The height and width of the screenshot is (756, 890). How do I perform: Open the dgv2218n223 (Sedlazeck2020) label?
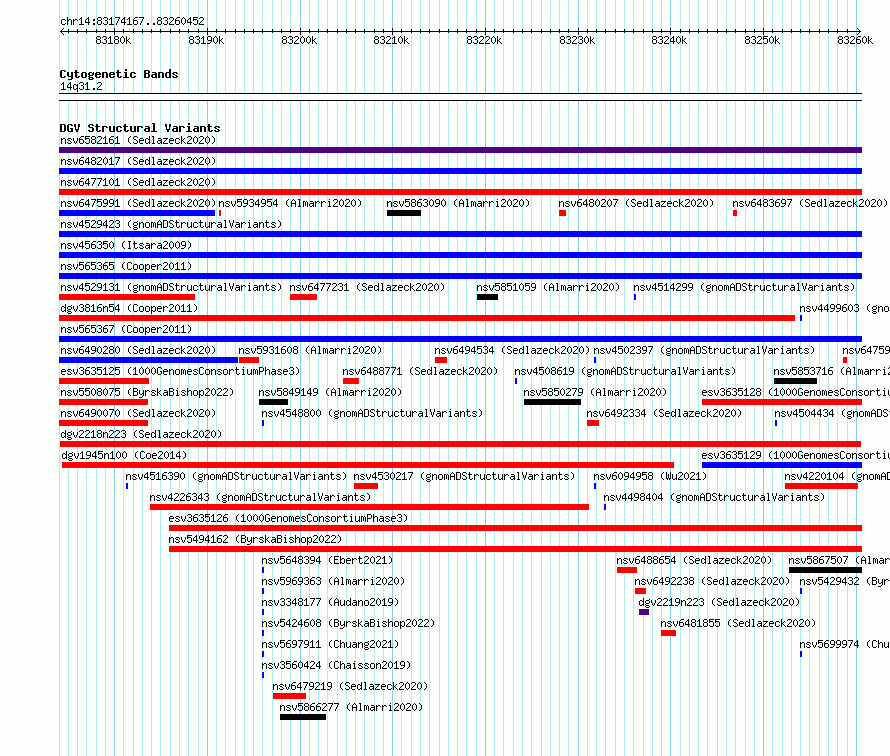pos(141,434)
